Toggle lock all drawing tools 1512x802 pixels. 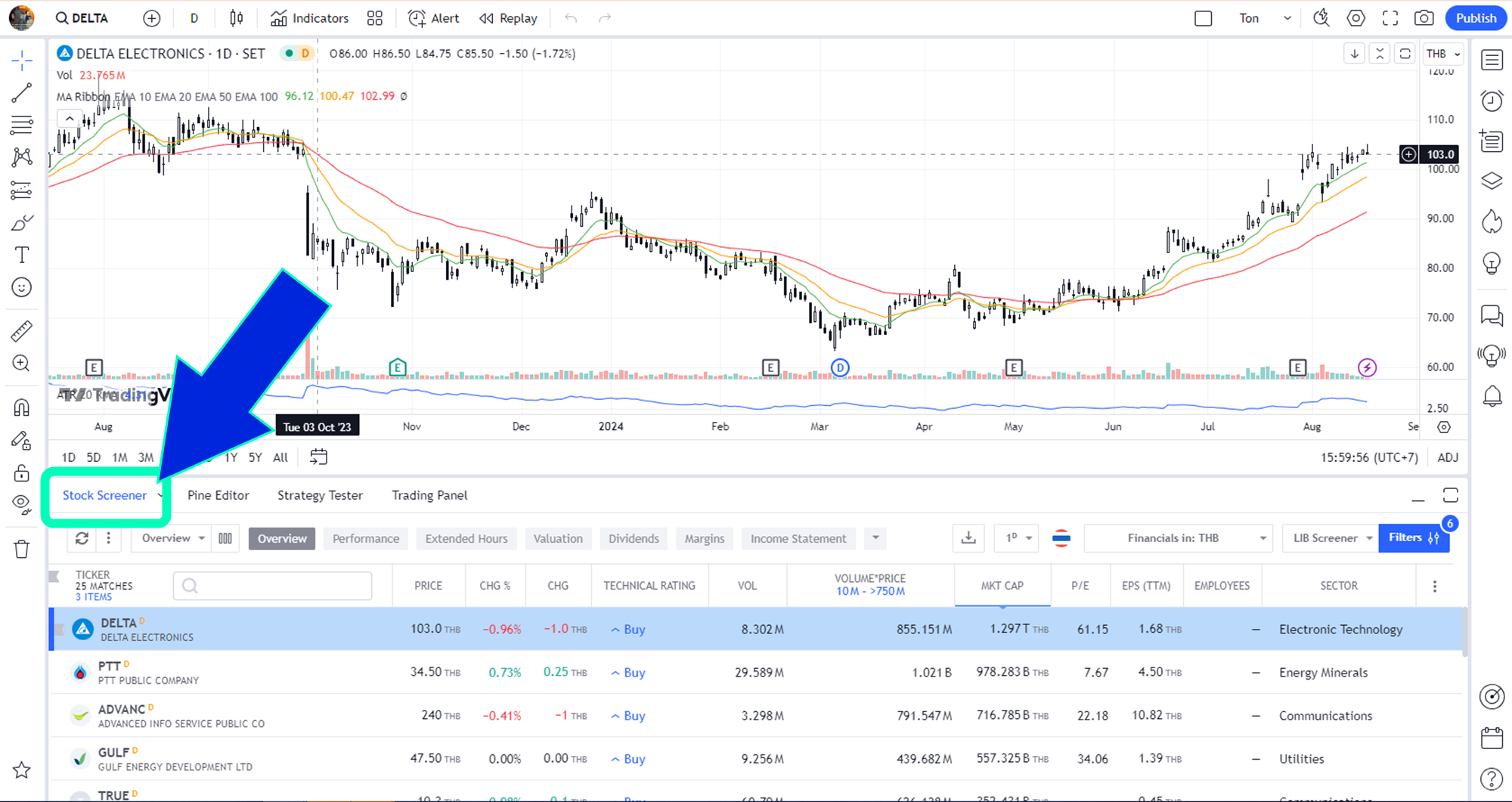pyautogui.click(x=22, y=473)
